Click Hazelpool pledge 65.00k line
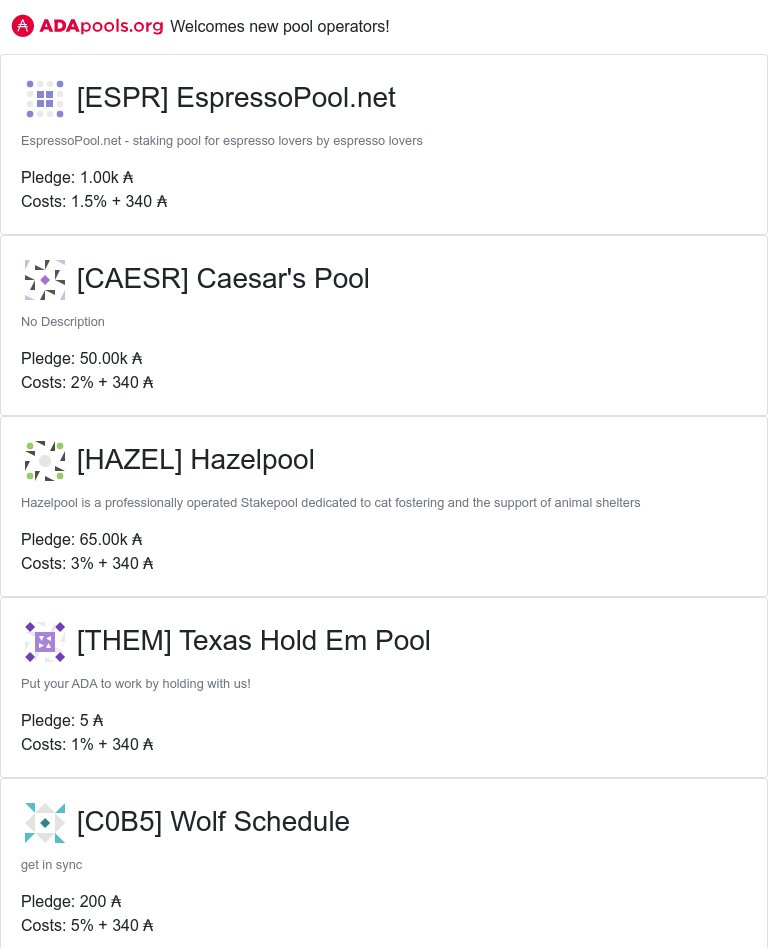The width and height of the screenshot is (768, 948). click(x=82, y=539)
